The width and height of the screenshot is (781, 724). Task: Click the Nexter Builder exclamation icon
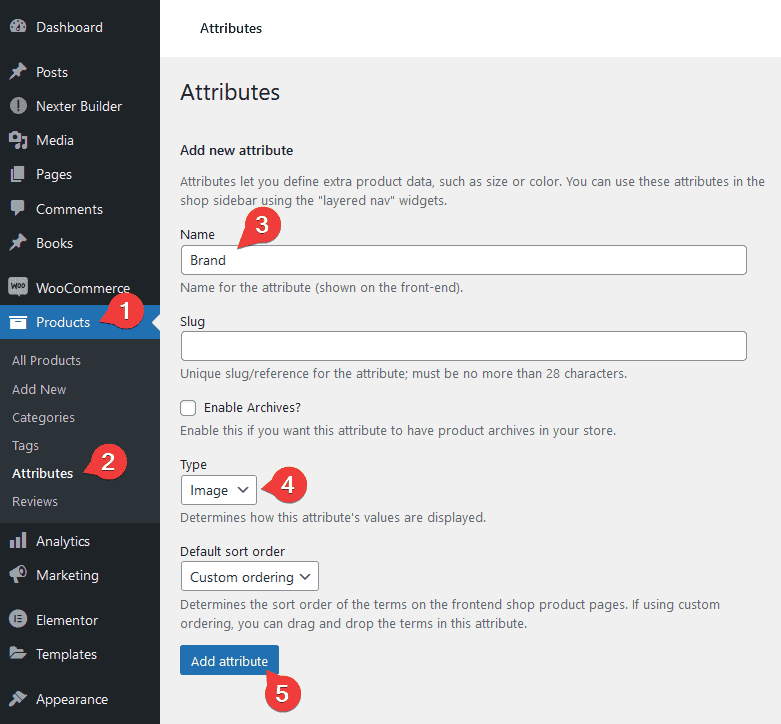coord(18,106)
